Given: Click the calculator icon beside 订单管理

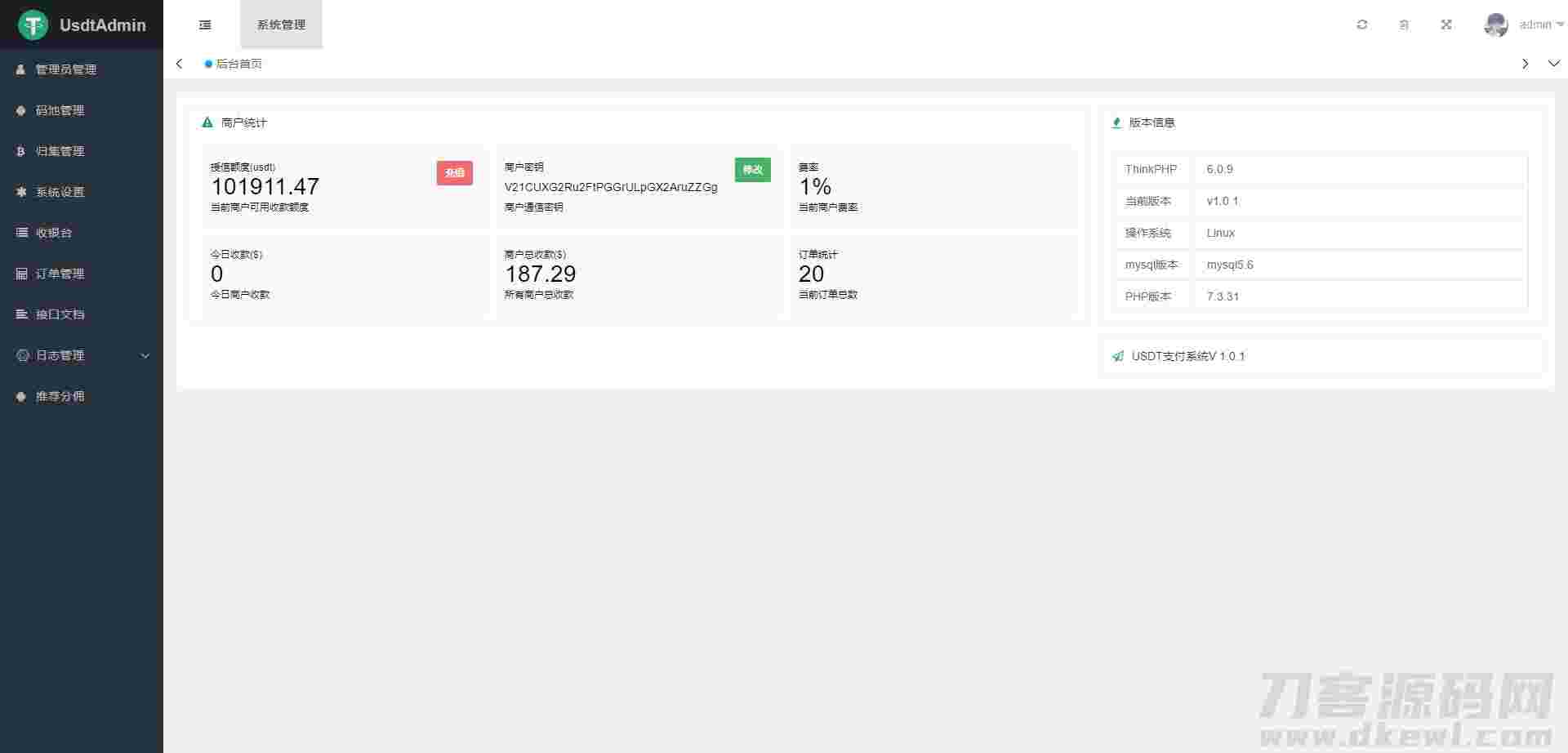Looking at the screenshot, I should pos(21,274).
